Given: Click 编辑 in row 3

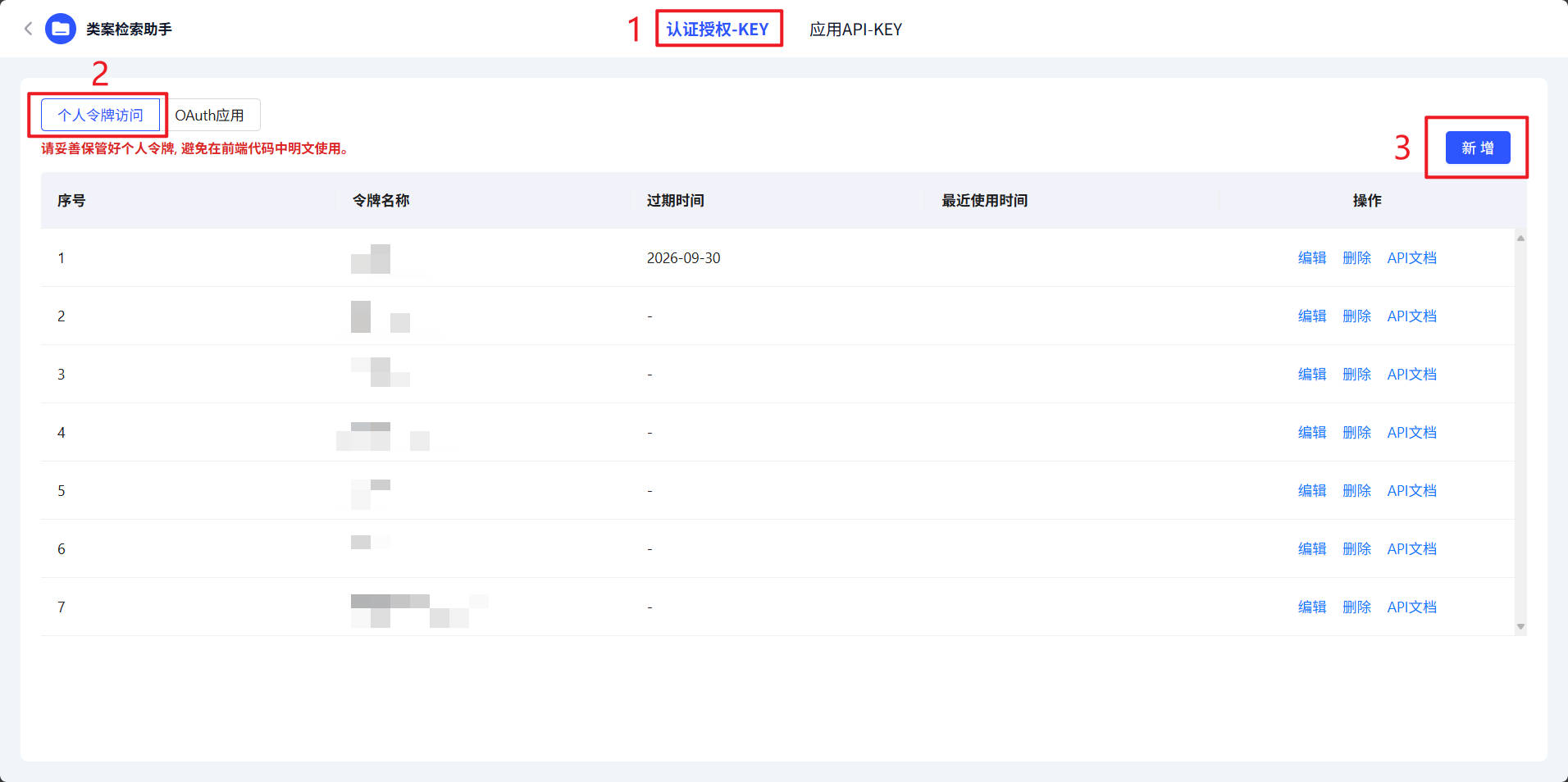Looking at the screenshot, I should pos(1312,374).
